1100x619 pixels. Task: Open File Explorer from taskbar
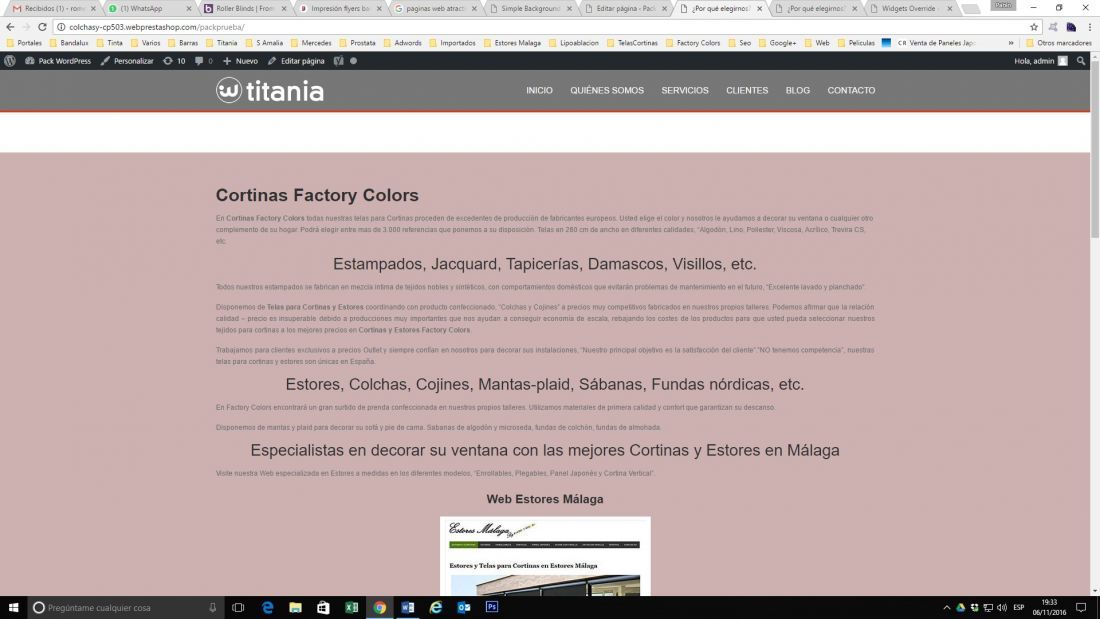(x=295, y=608)
